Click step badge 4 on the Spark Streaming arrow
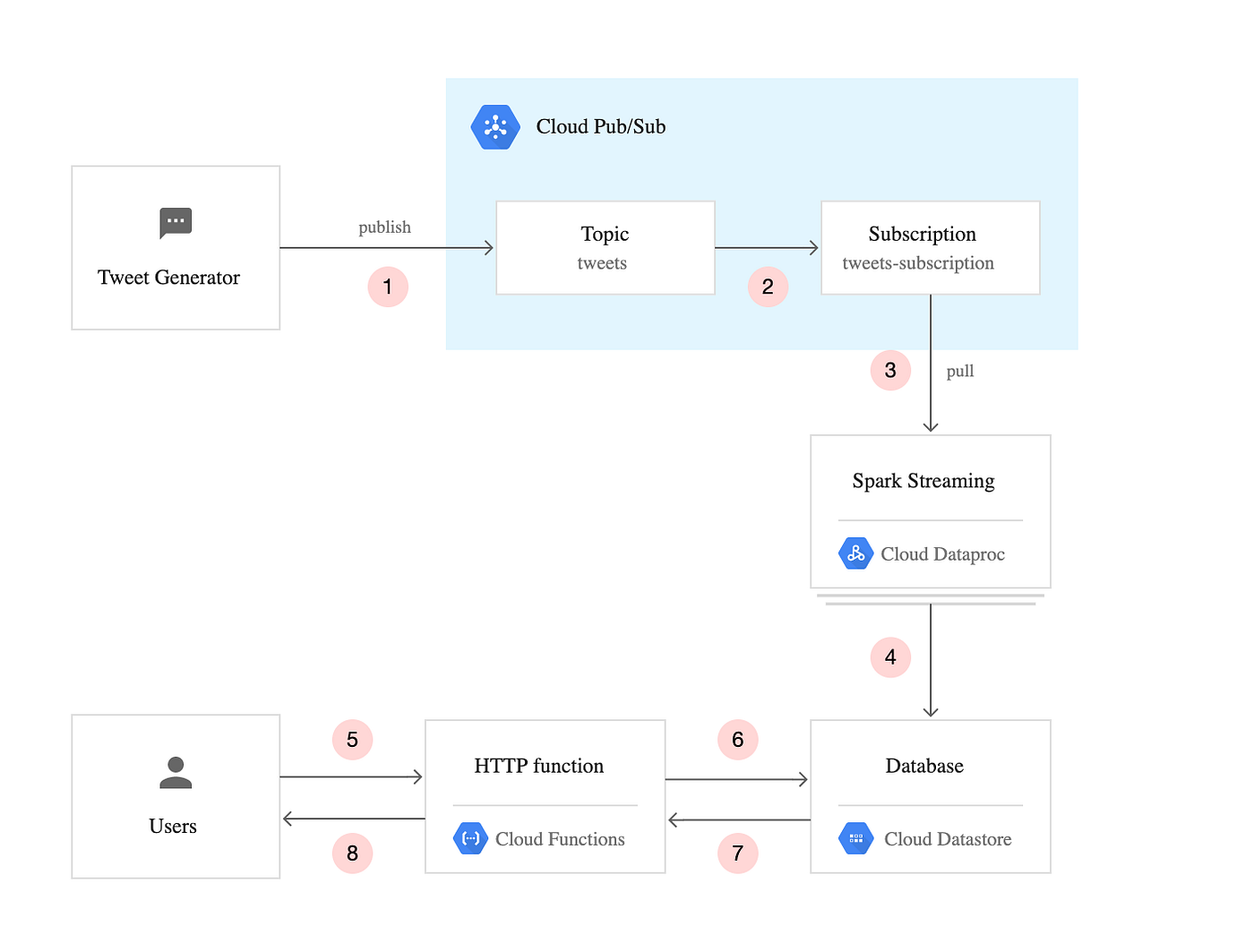 890,656
